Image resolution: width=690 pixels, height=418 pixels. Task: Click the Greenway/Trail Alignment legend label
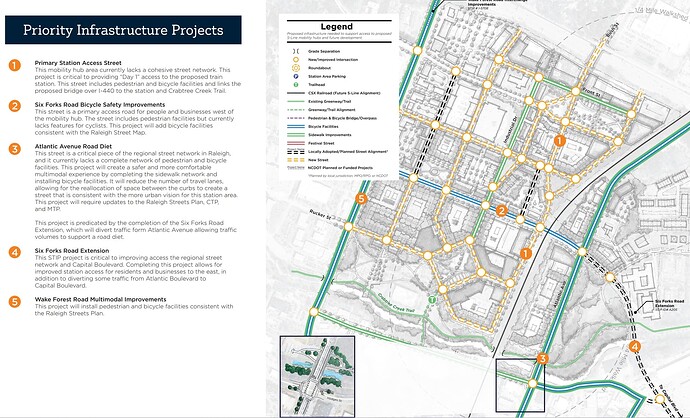pyautogui.click(x=331, y=110)
